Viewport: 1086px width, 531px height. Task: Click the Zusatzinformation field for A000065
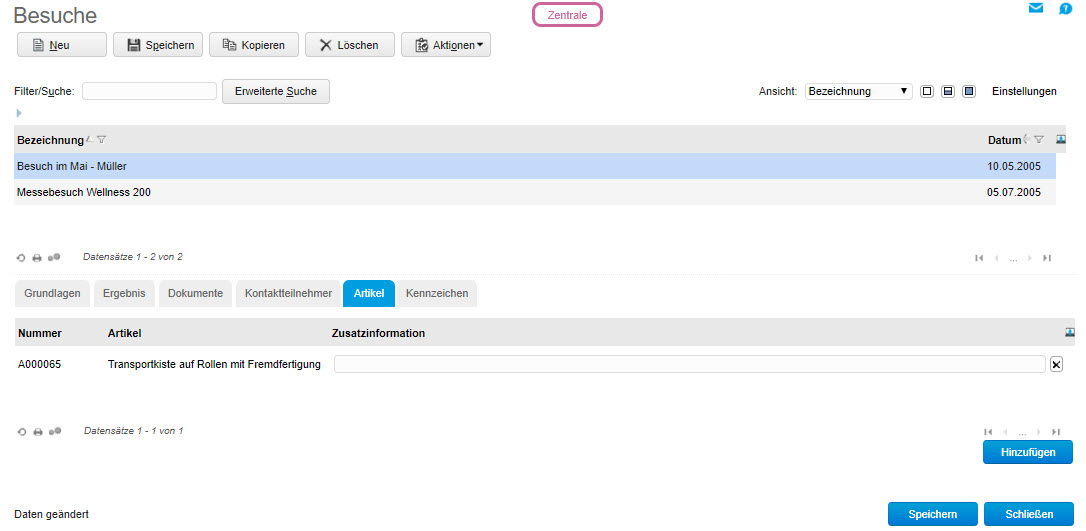[690, 365]
